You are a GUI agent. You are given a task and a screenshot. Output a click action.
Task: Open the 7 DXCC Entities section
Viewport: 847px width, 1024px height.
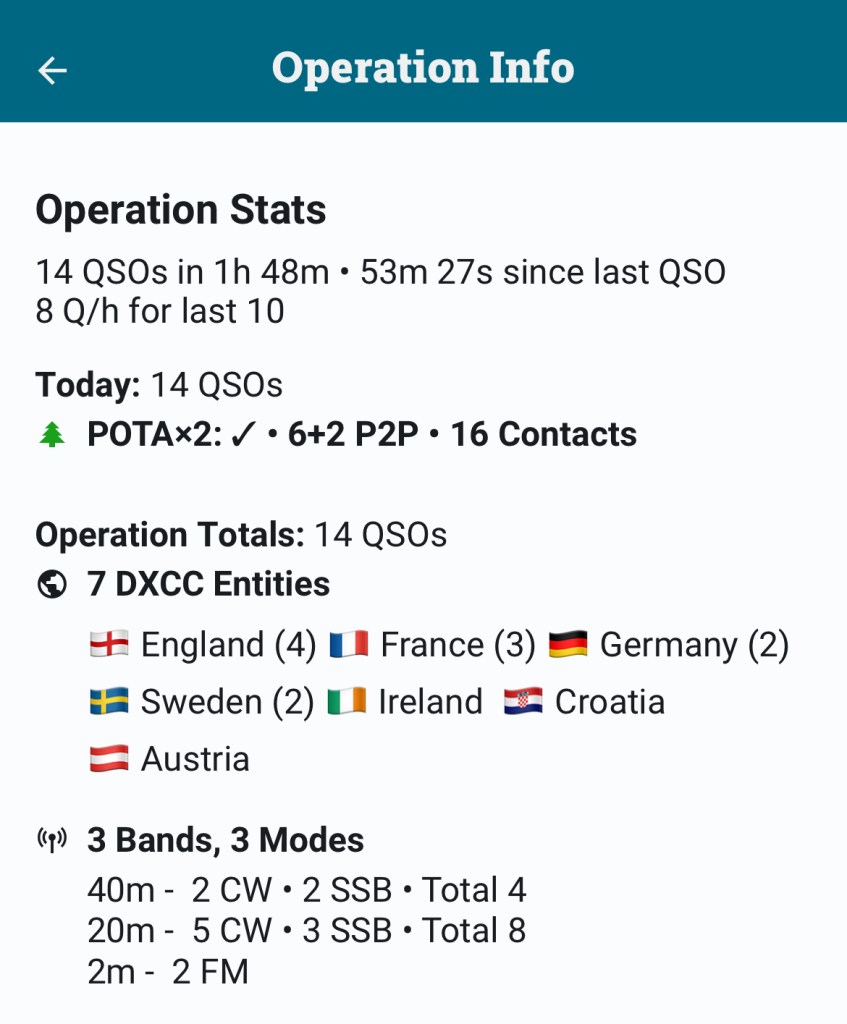(208, 584)
